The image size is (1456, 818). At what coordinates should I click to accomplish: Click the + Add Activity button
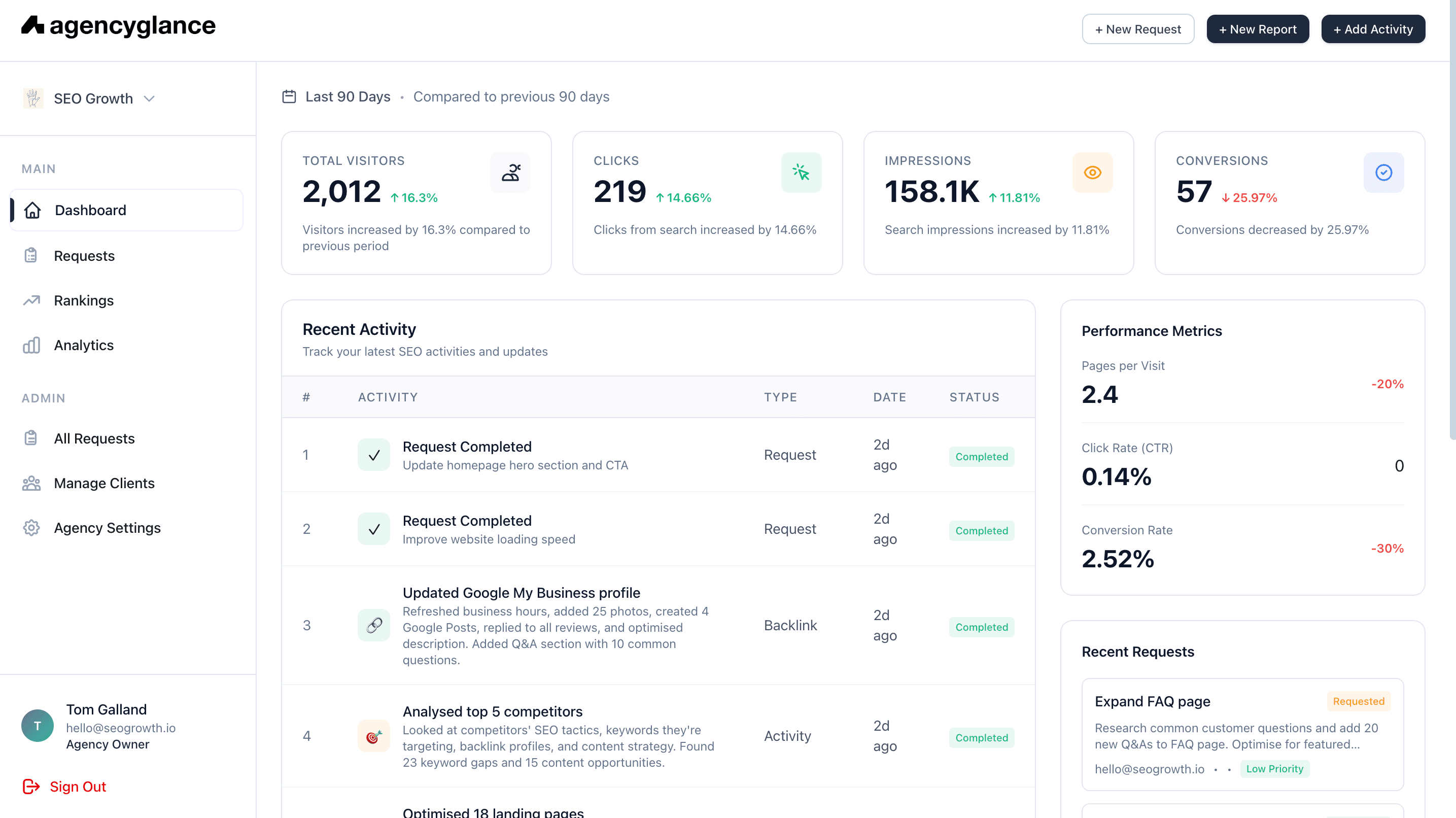tap(1373, 29)
